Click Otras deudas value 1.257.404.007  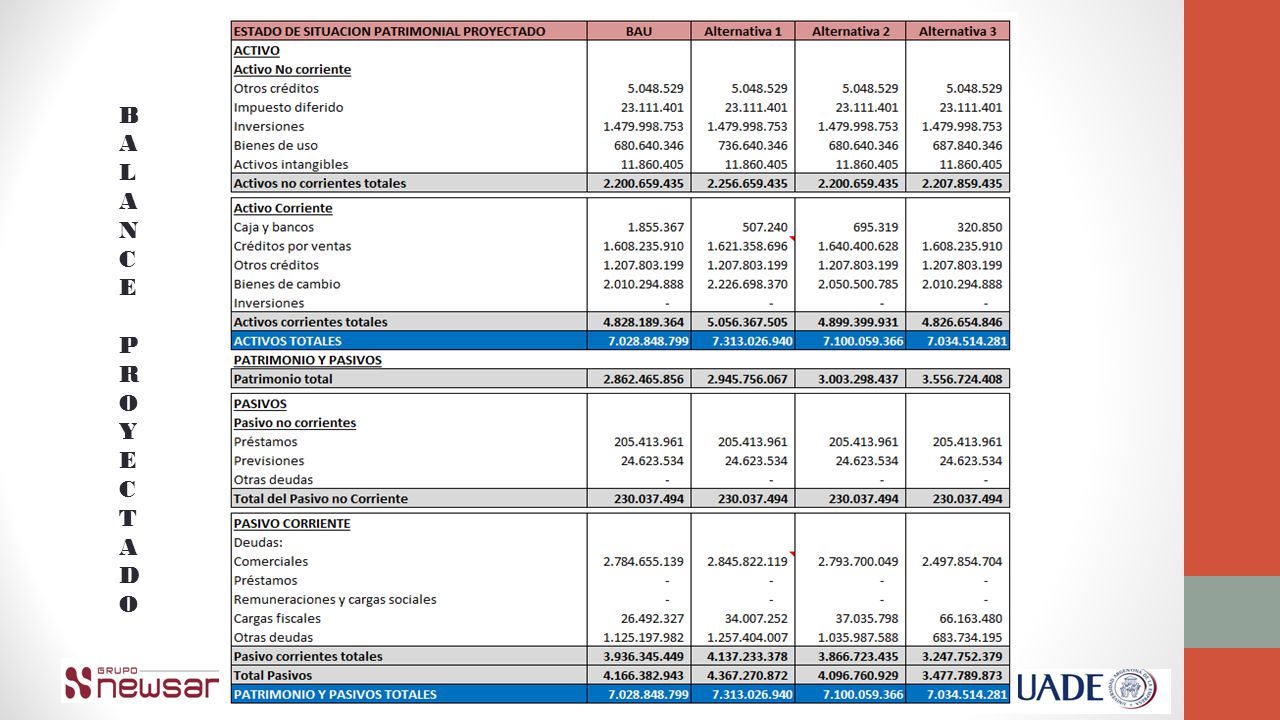click(747, 637)
